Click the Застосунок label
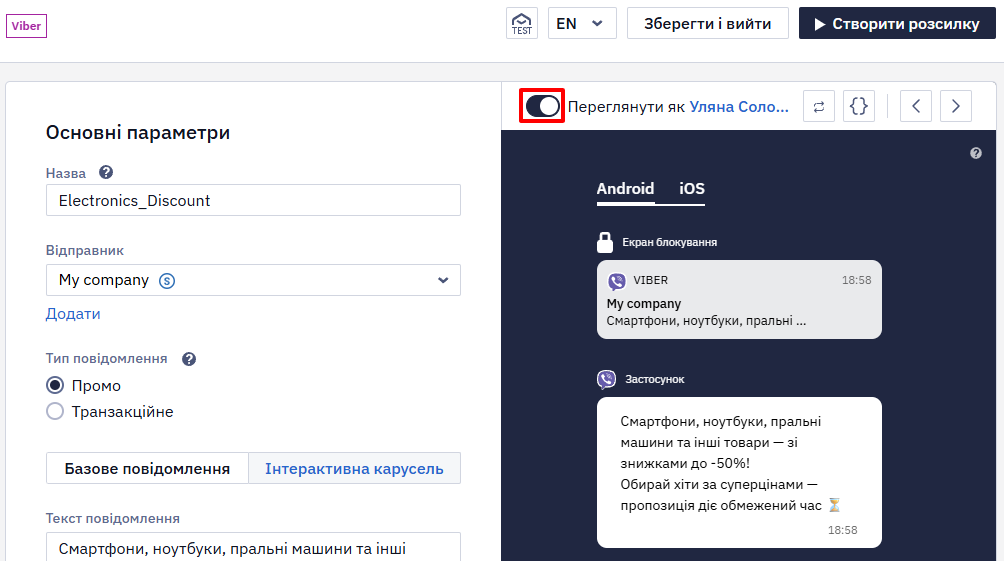This screenshot has height=561, width=1004. click(654, 379)
